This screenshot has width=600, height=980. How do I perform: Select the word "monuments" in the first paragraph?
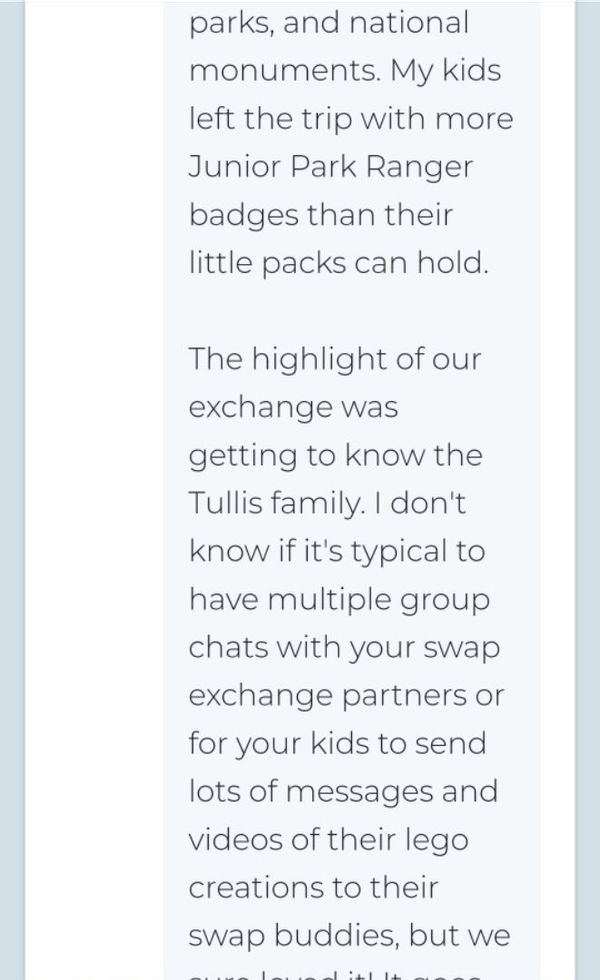(283, 71)
